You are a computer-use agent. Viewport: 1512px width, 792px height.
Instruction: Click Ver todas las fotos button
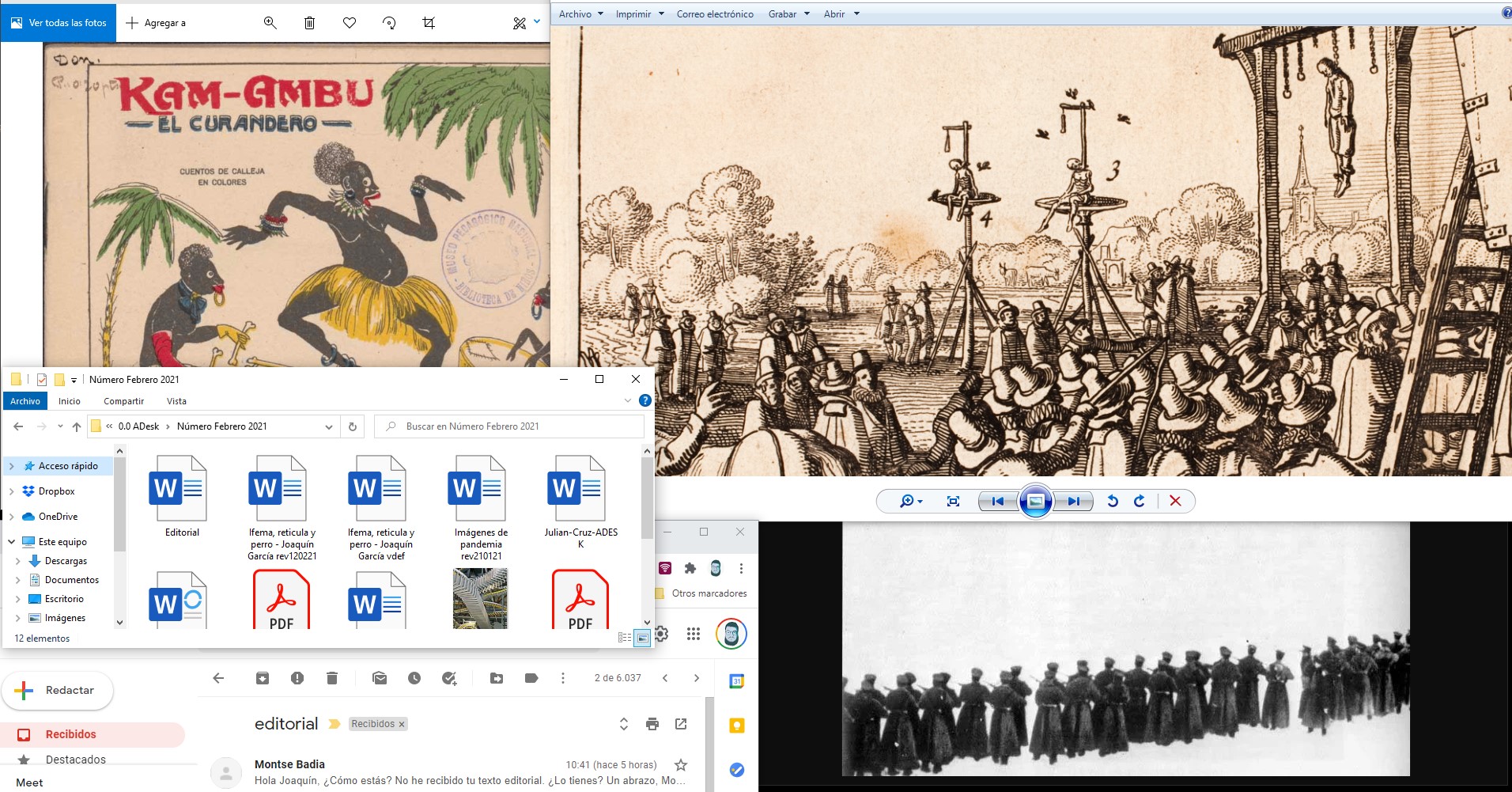(59, 23)
